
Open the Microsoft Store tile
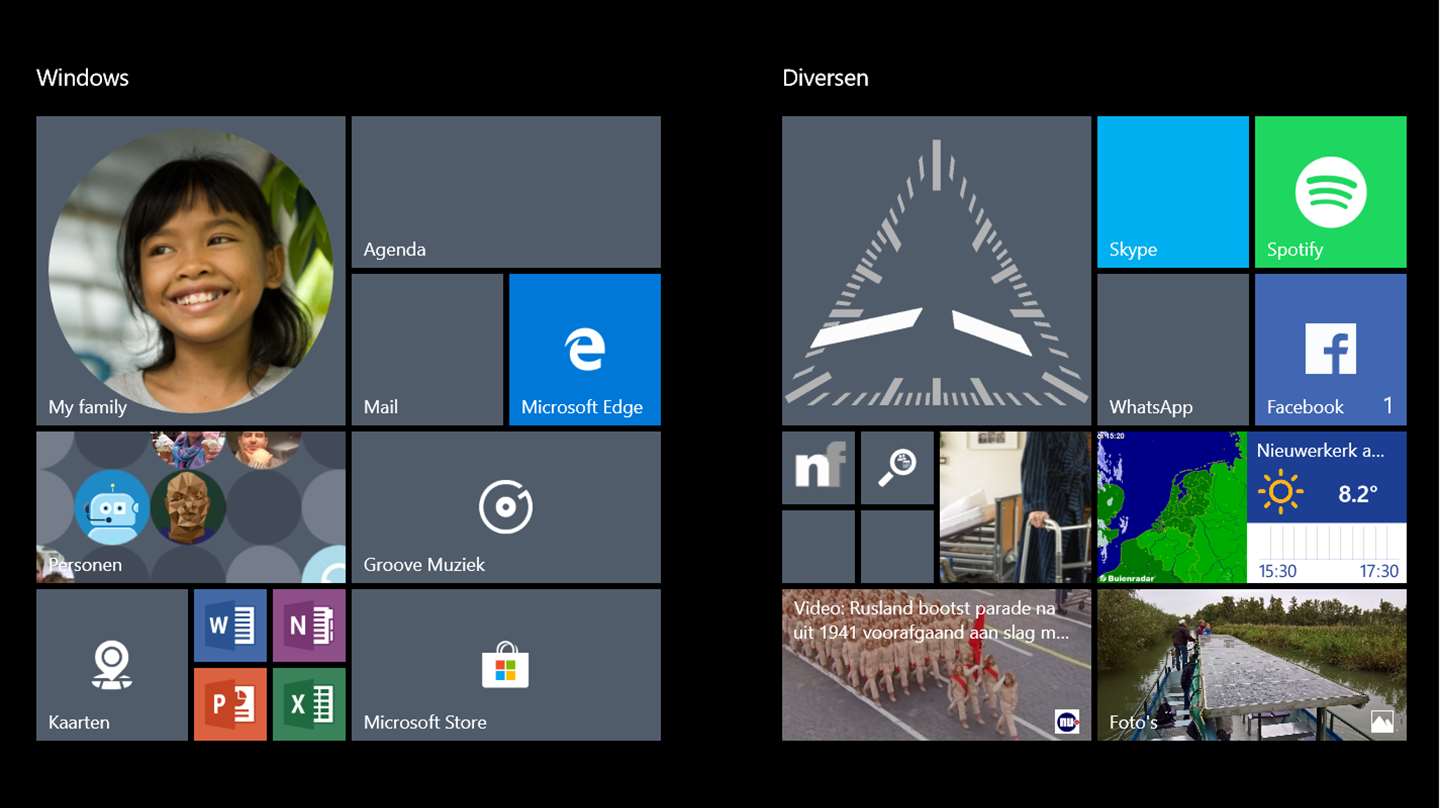coord(506,665)
